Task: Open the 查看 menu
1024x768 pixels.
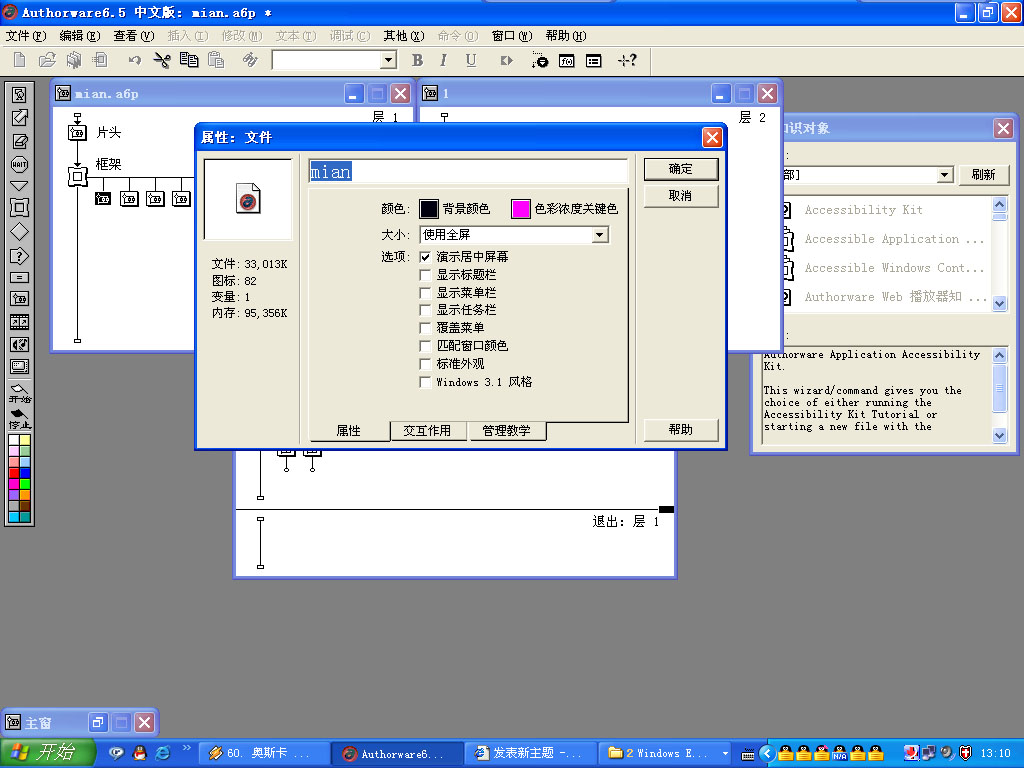Action: (x=133, y=36)
